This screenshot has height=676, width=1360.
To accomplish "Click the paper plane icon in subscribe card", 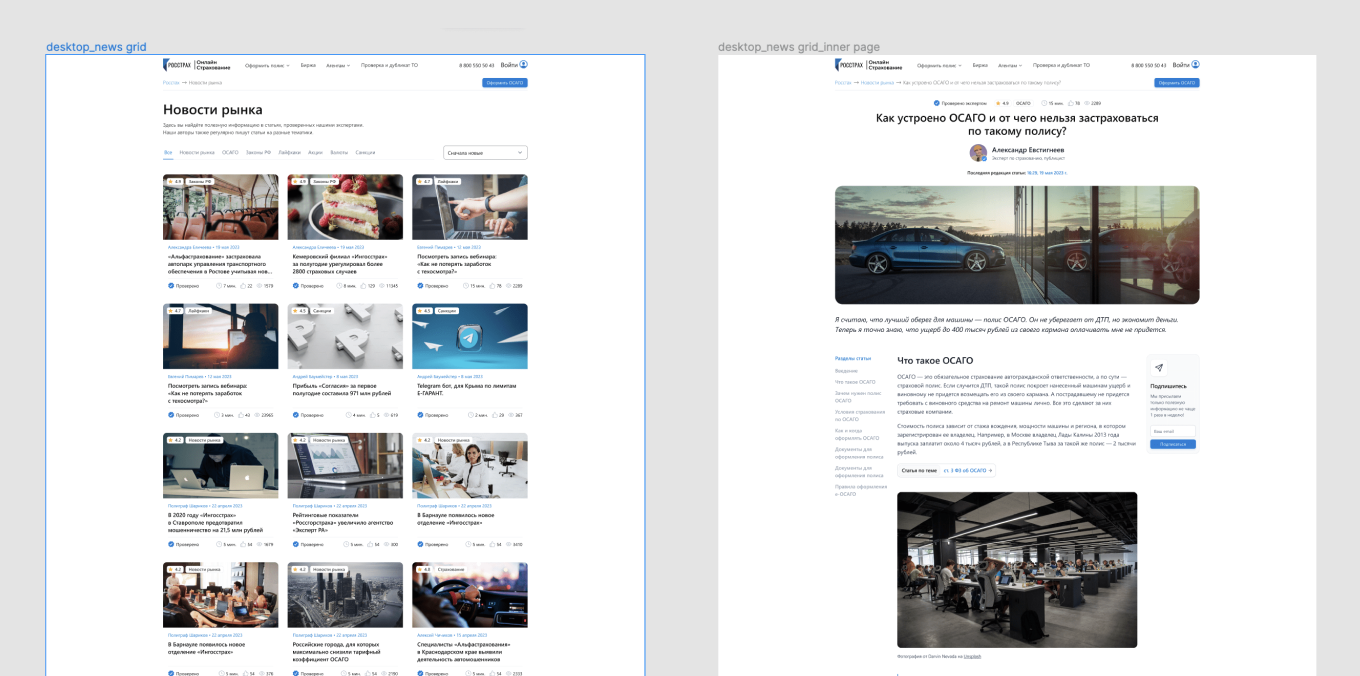I will 1158,368.
